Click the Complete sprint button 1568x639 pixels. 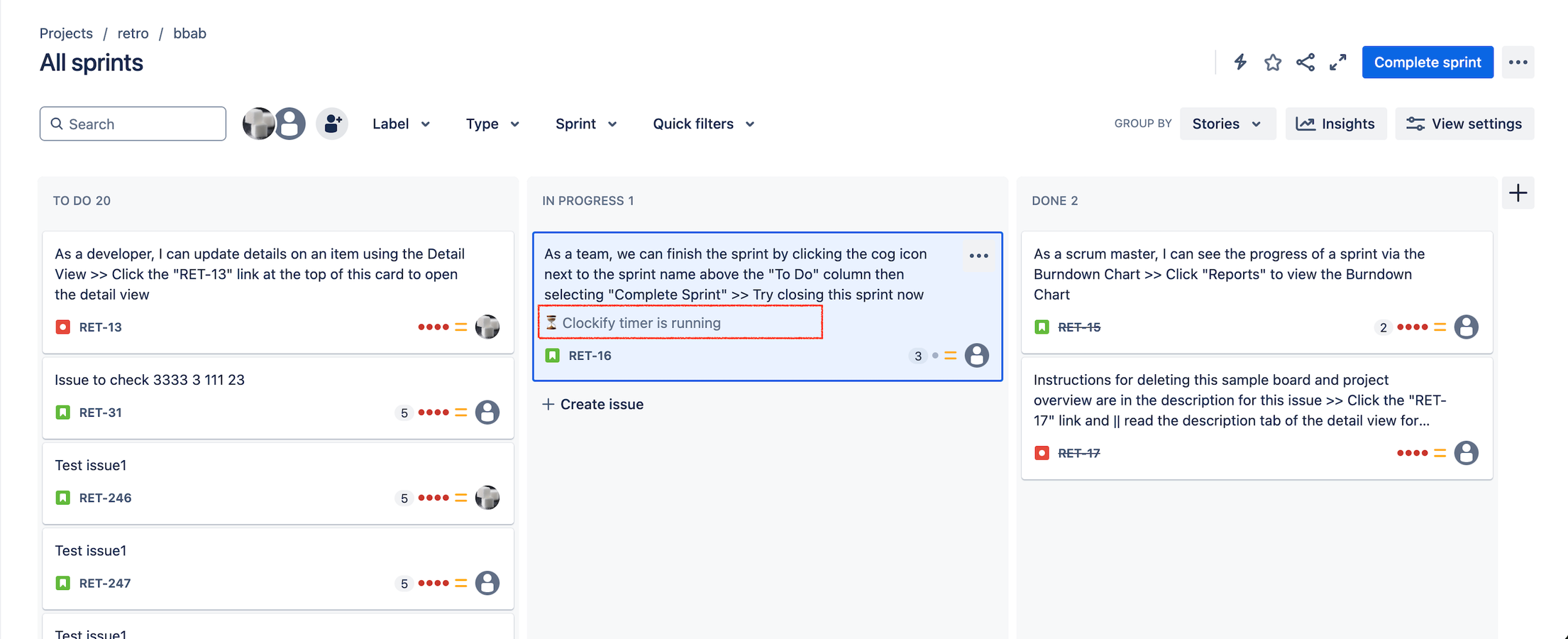1428,62
